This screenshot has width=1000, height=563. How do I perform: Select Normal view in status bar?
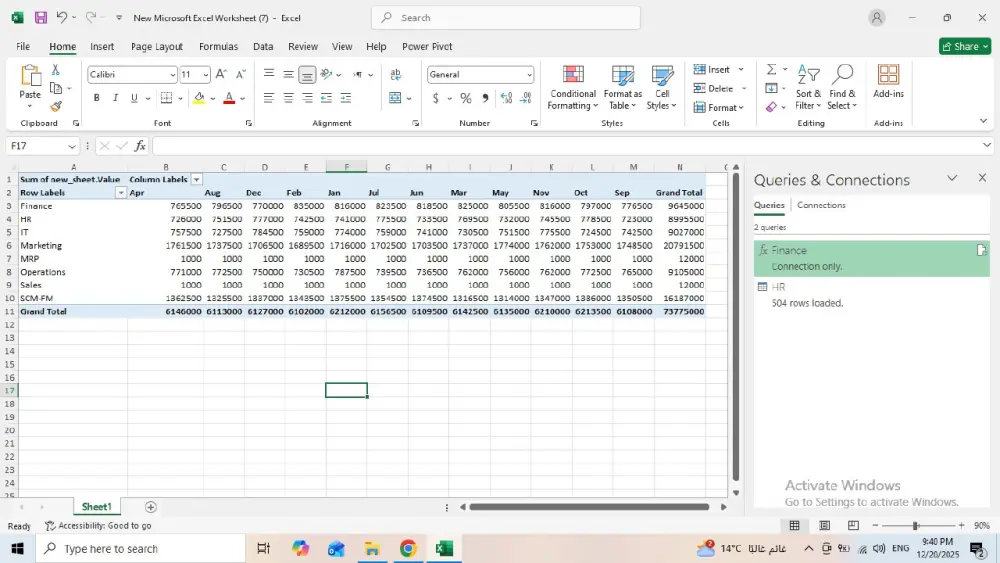point(795,525)
